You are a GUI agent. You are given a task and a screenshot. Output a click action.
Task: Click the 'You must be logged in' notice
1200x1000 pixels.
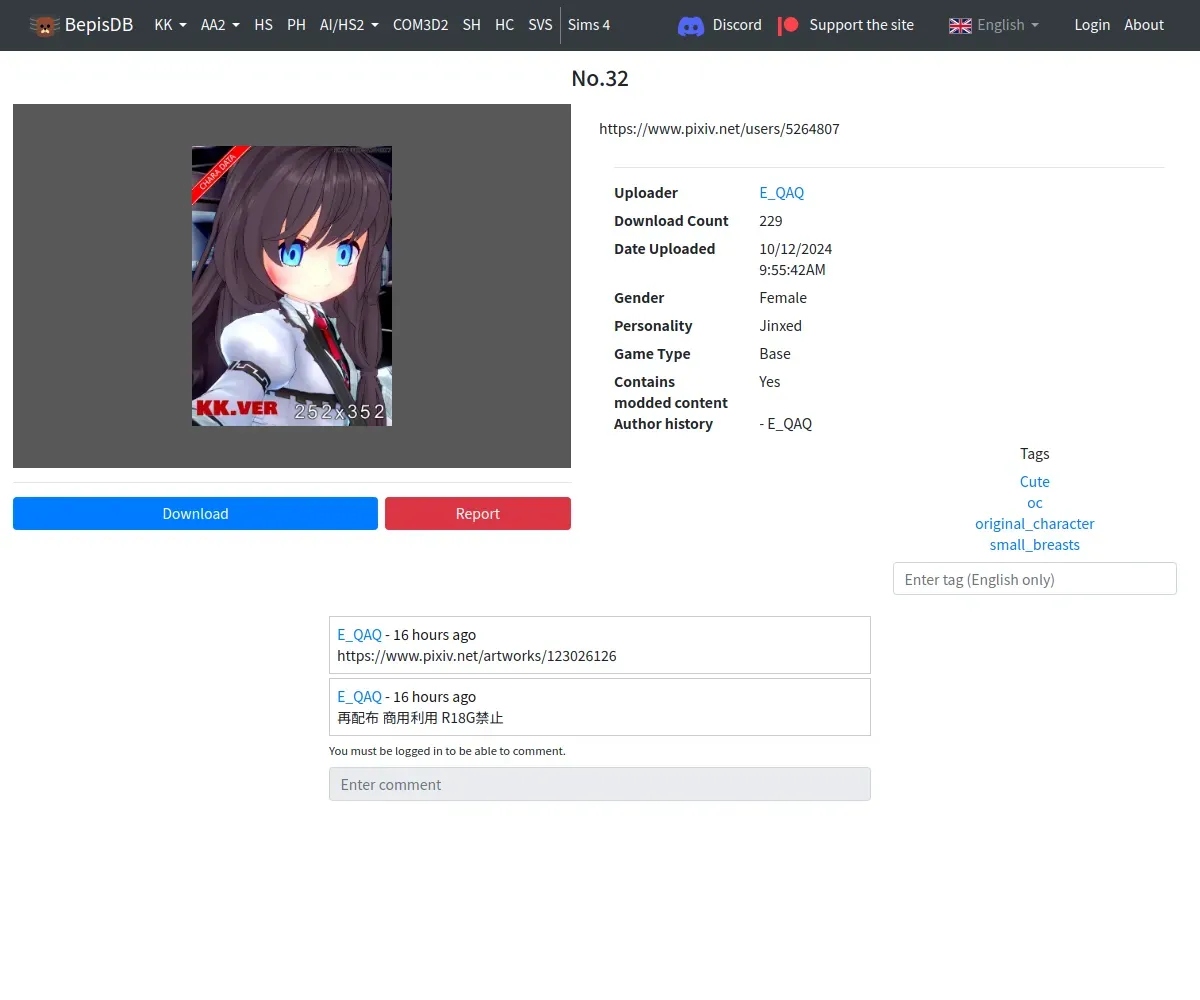[x=447, y=751]
